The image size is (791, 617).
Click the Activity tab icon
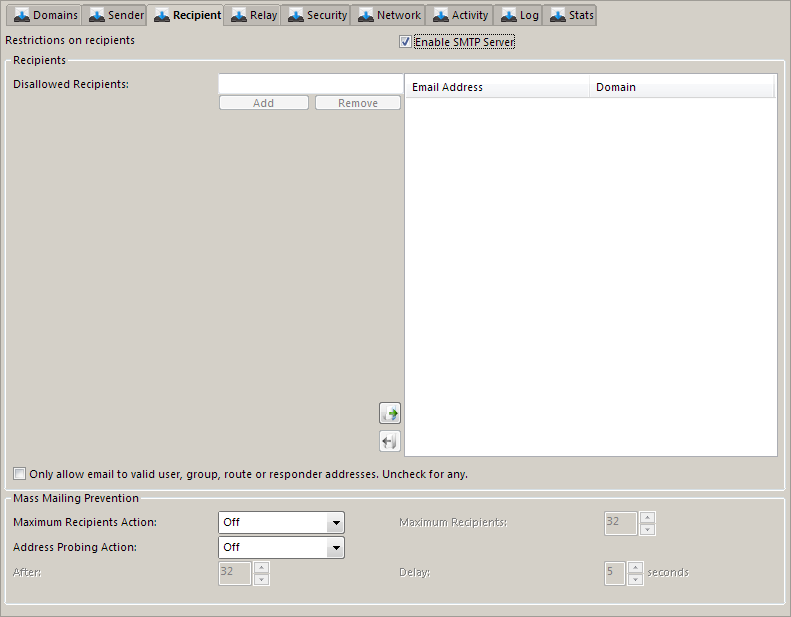[x=441, y=15]
